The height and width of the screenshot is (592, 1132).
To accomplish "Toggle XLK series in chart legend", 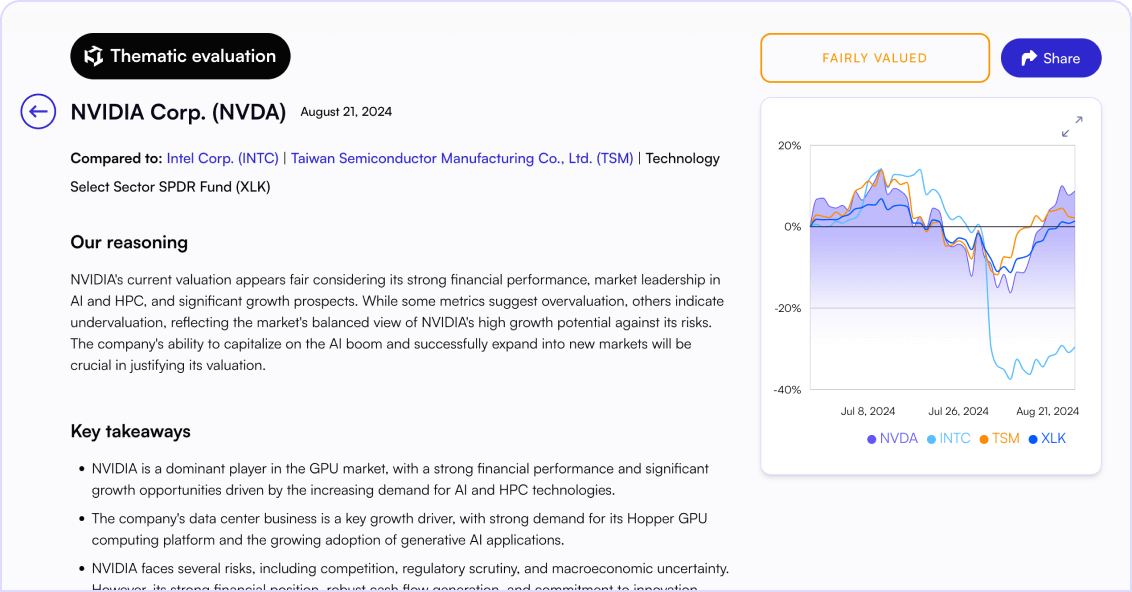I will 1047,438.
